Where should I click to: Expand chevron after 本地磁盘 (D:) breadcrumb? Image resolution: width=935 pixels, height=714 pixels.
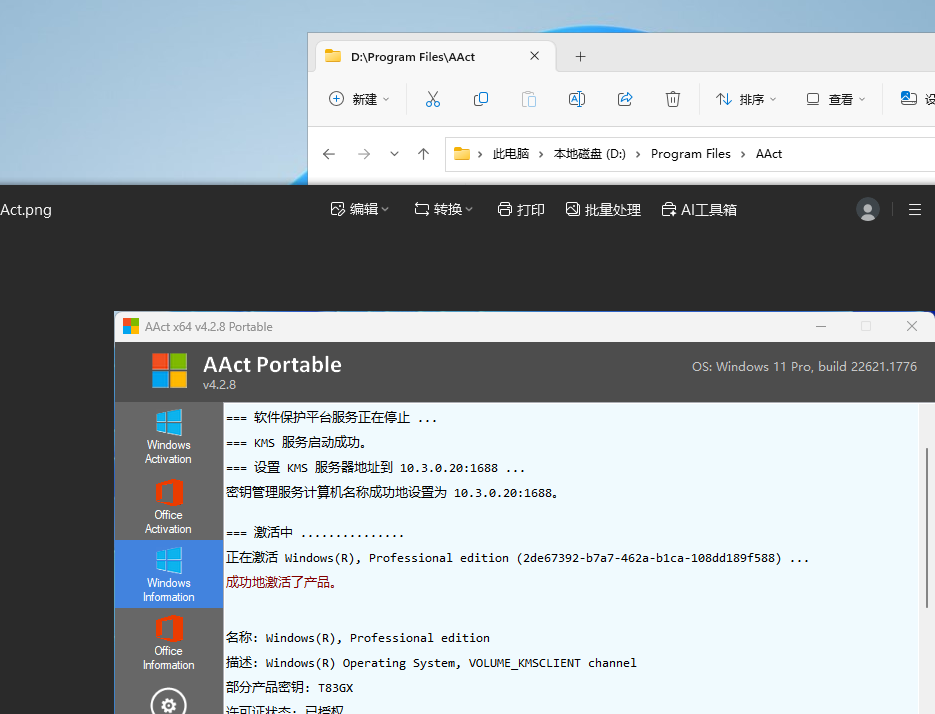click(638, 154)
